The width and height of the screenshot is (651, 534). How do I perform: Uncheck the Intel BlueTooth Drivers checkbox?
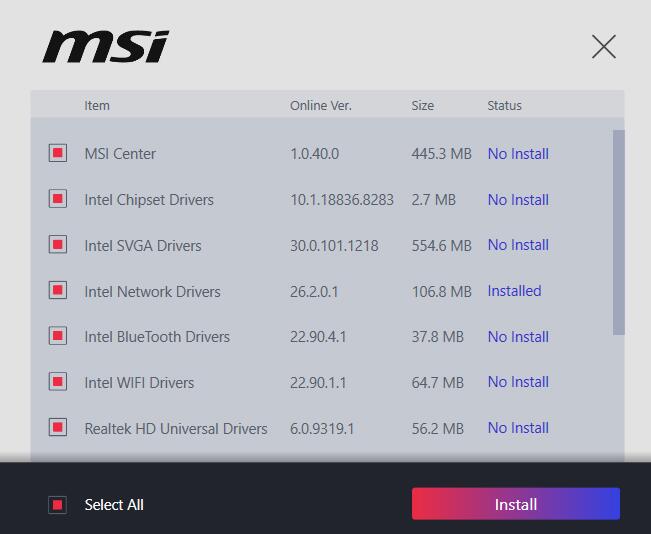pos(58,336)
